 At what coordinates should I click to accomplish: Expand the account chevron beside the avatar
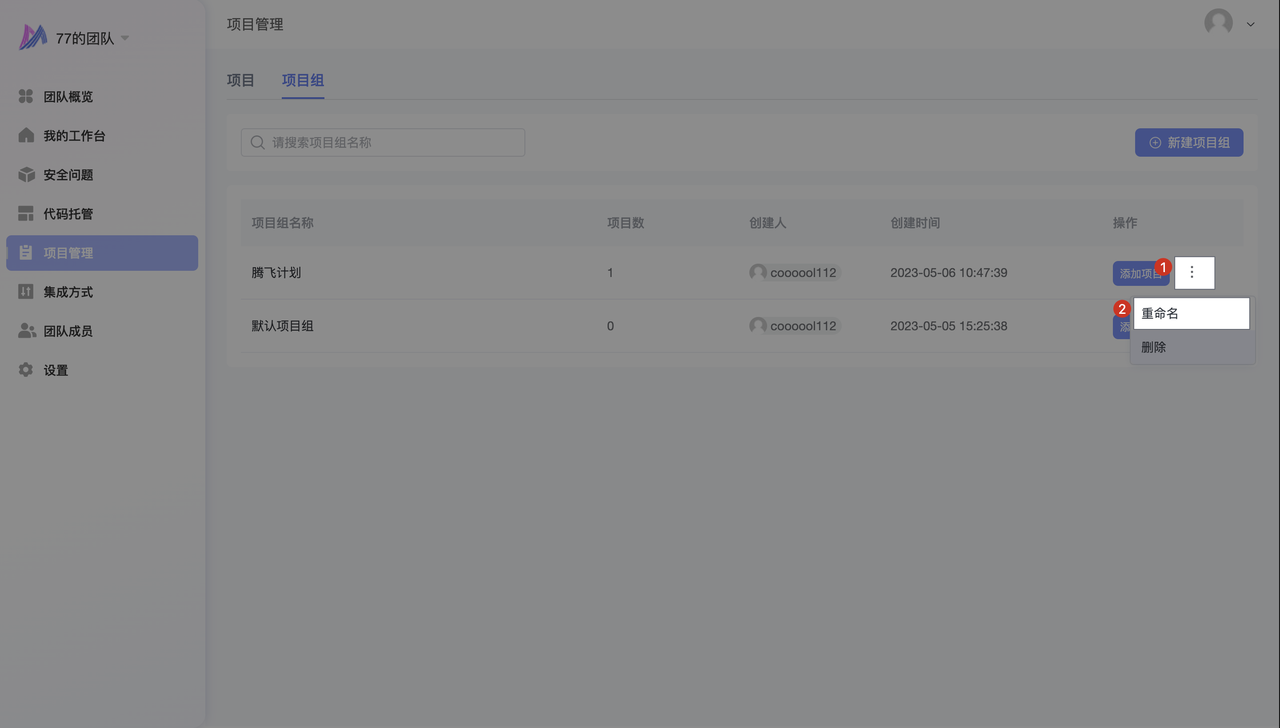pyautogui.click(x=1250, y=24)
